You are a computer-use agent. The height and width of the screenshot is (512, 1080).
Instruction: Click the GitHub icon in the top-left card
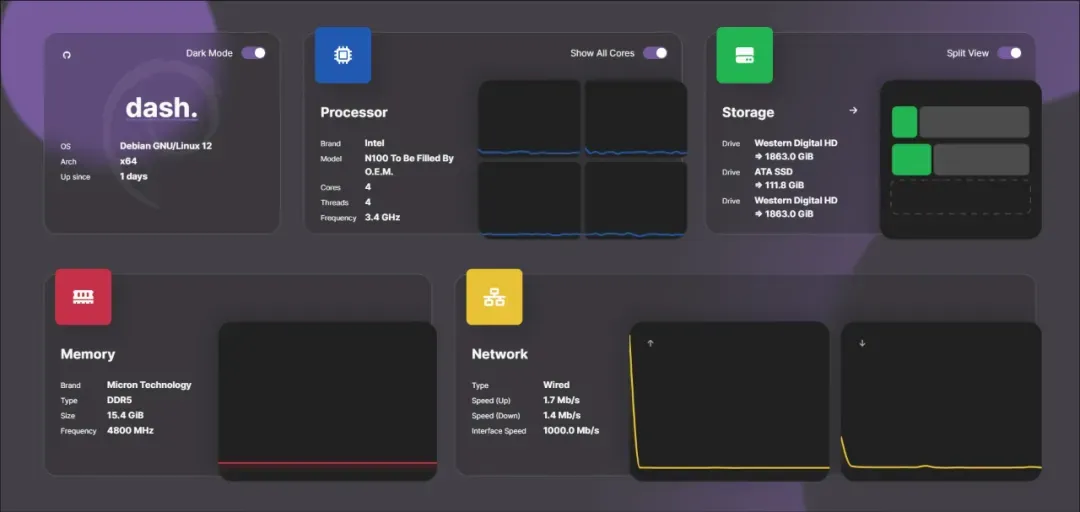67,55
